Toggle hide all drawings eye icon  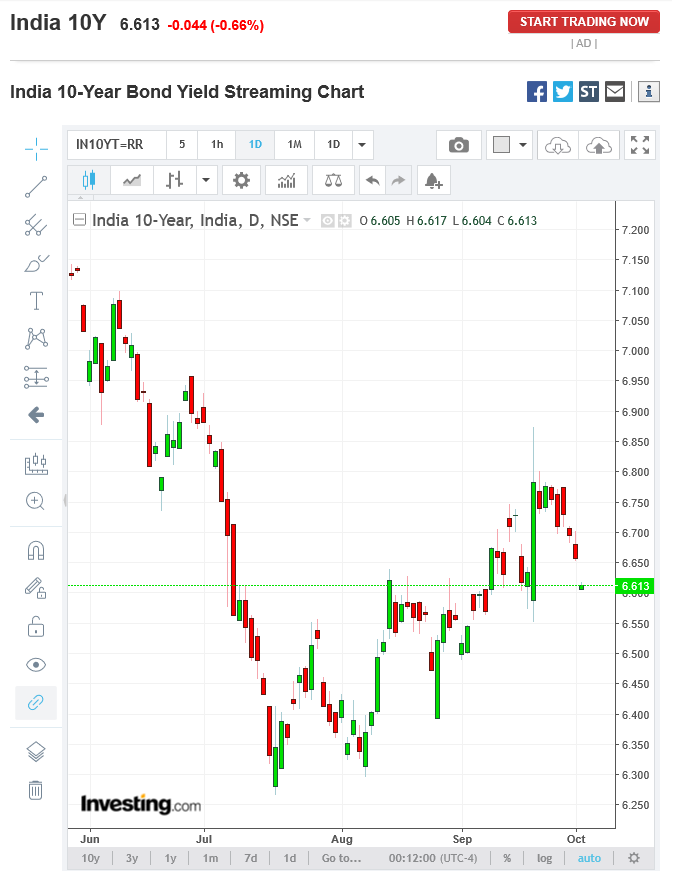(x=36, y=664)
